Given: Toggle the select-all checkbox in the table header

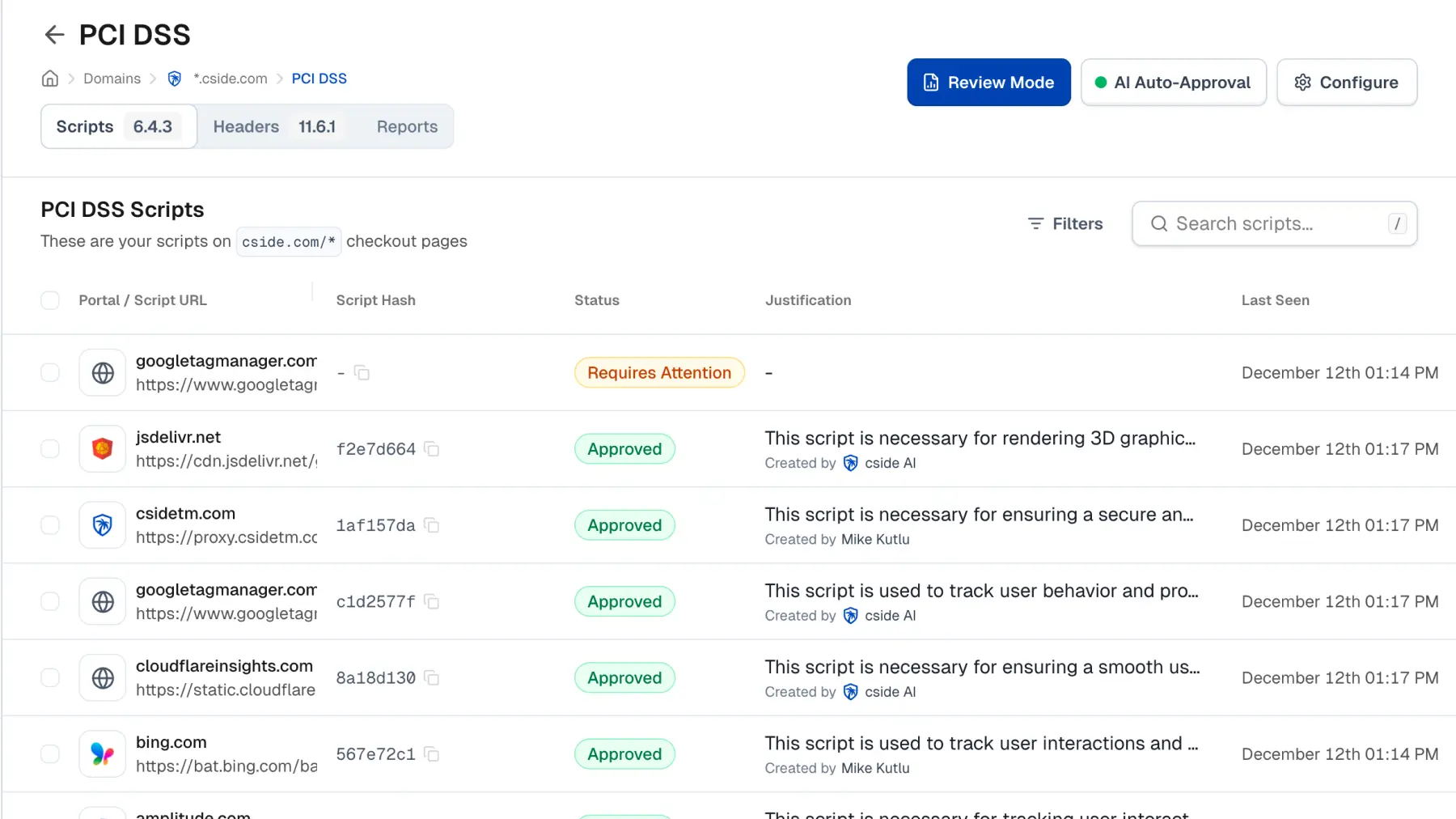Looking at the screenshot, I should click(x=49, y=299).
